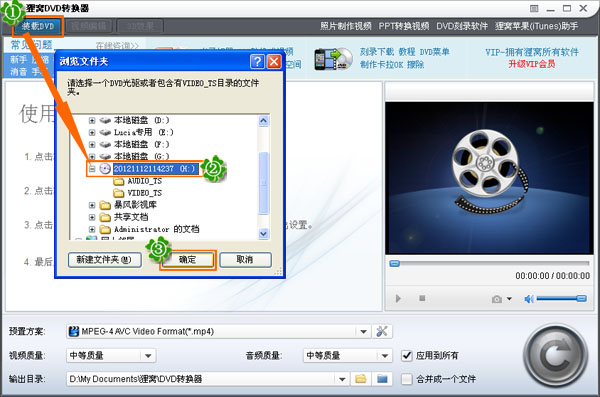Toggle the 合并成一个文件 checkbox
Viewport: 600px width, 397px height.
[x=406, y=379]
